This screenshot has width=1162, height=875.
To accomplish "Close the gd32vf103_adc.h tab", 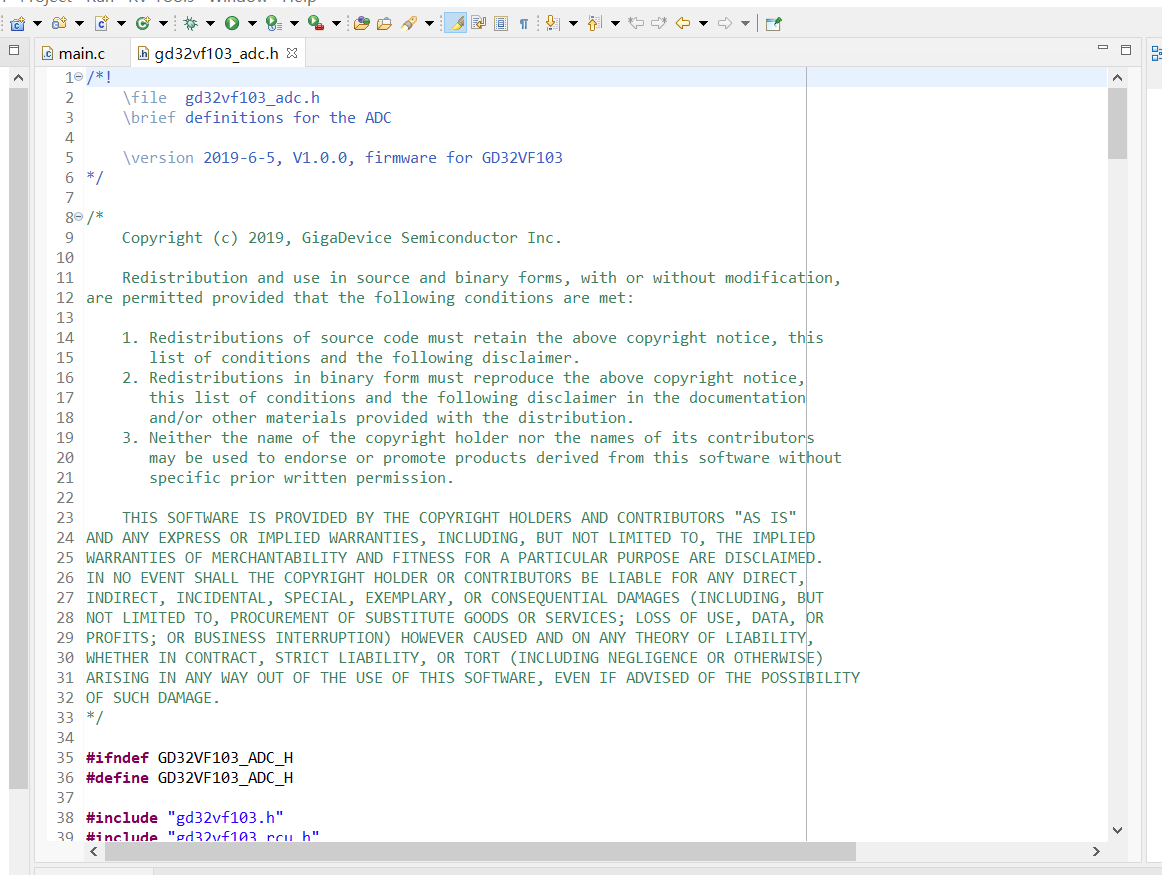I will (x=292, y=53).
